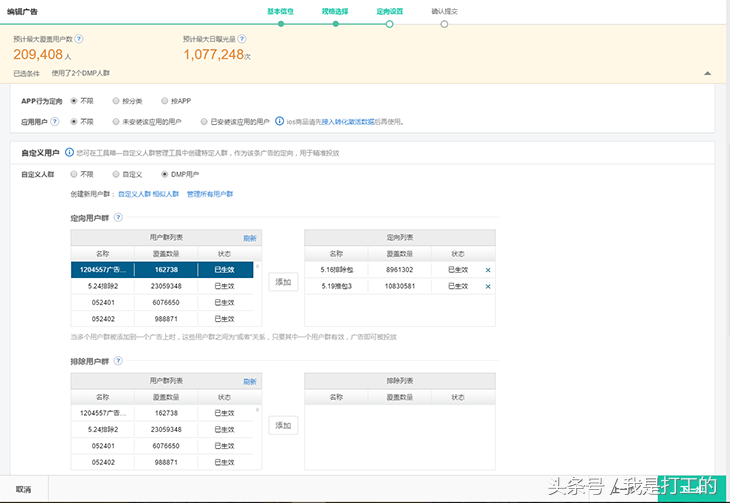Click info icon next to iOS商品 note
The width and height of the screenshot is (730, 503).
(x=279, y=121)
